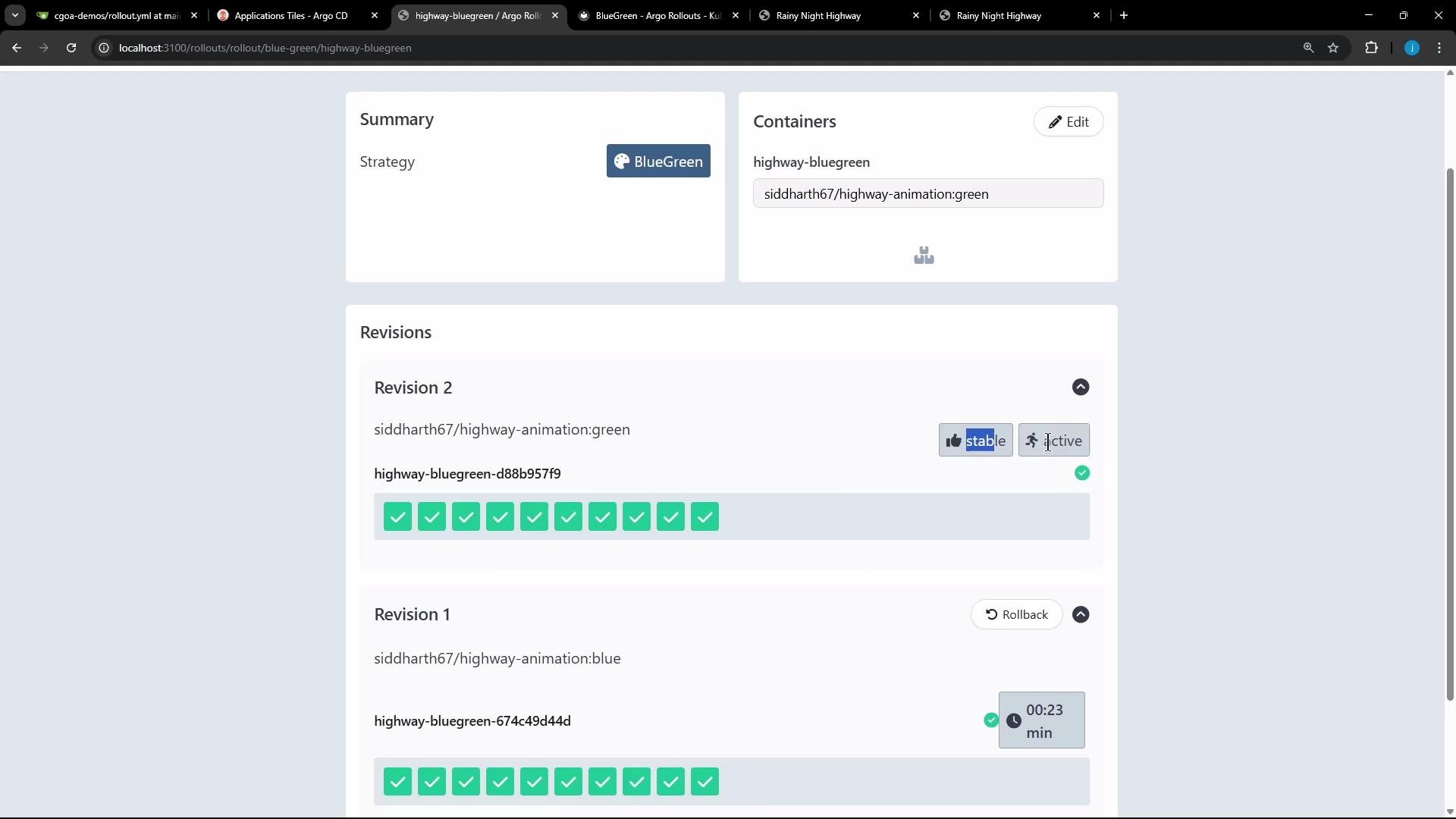Click the Edit containers button
This screenshot has width=1456, height=819.
click(1068, 122)
